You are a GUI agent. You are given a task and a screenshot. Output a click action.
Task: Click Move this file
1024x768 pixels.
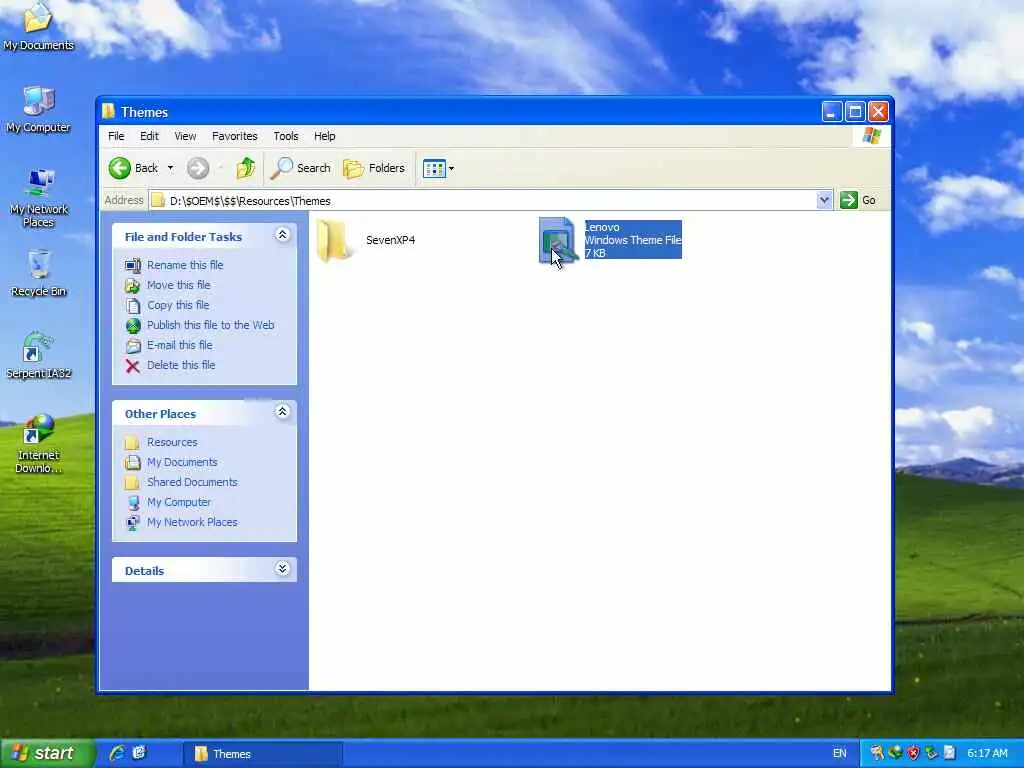pos(178,285)
